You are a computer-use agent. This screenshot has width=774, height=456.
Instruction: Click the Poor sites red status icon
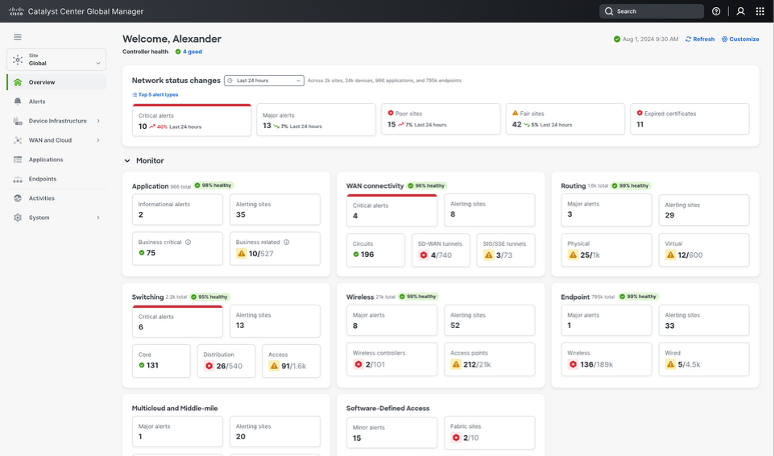point(390,113)
